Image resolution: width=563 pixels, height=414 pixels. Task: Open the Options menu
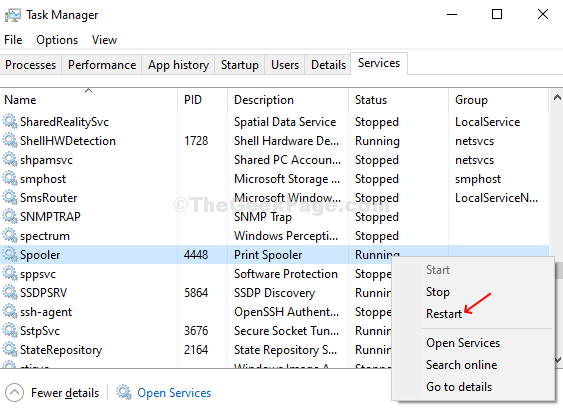57,40
